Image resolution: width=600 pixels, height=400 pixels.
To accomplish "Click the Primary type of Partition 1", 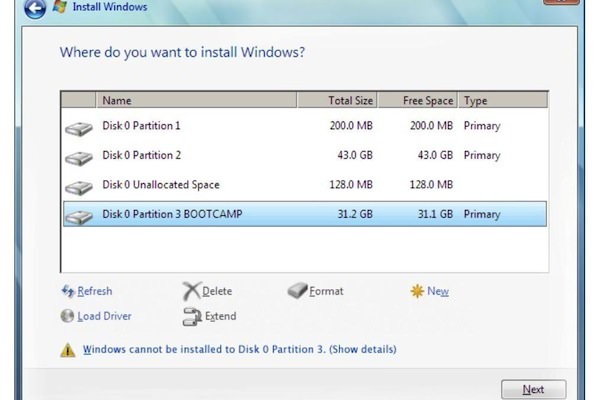I will pyautogui.click(x=482, y=126).
